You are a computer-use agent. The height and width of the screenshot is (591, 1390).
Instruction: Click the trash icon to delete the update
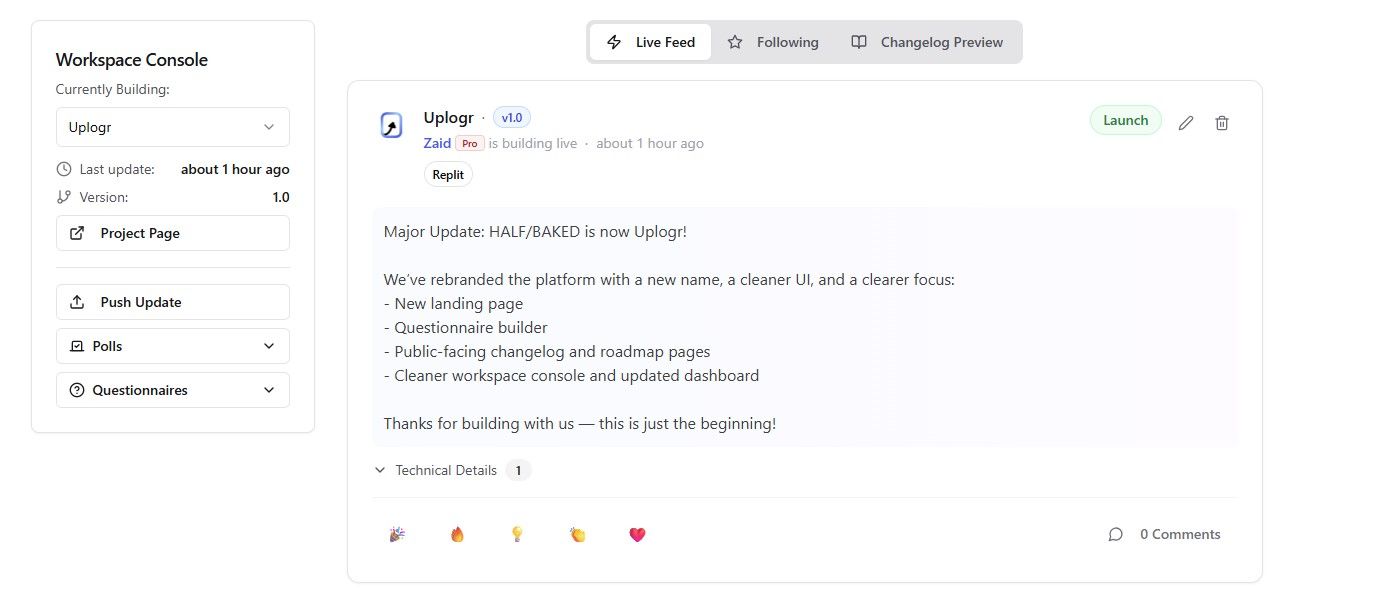(1221, 122)
